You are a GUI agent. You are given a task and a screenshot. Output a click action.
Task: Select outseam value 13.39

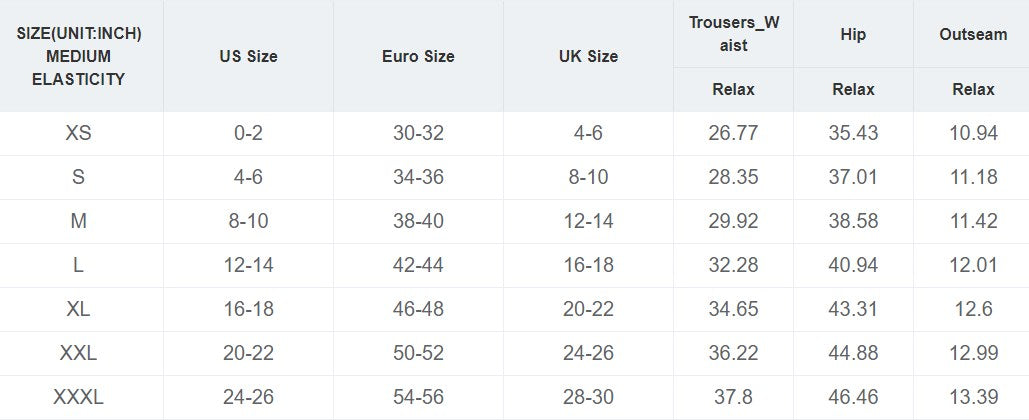pyautogui.click(x=973, y=397)
